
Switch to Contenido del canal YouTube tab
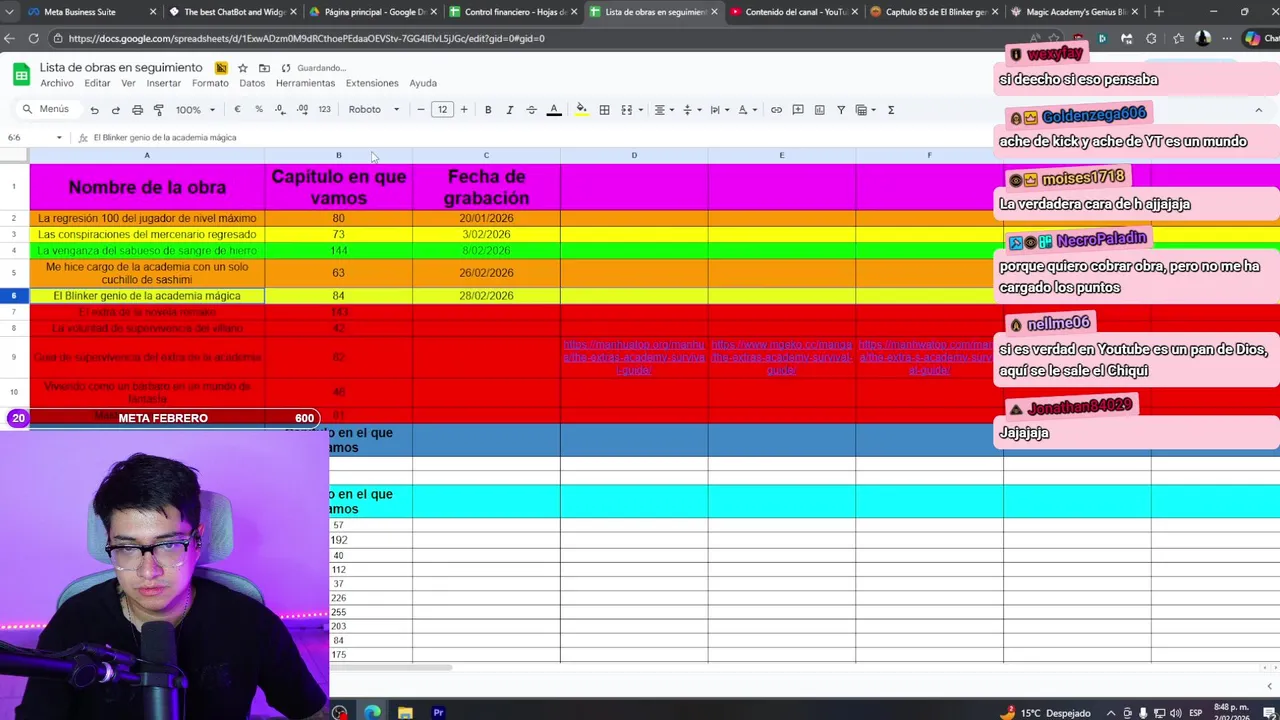tap(795, 12)
